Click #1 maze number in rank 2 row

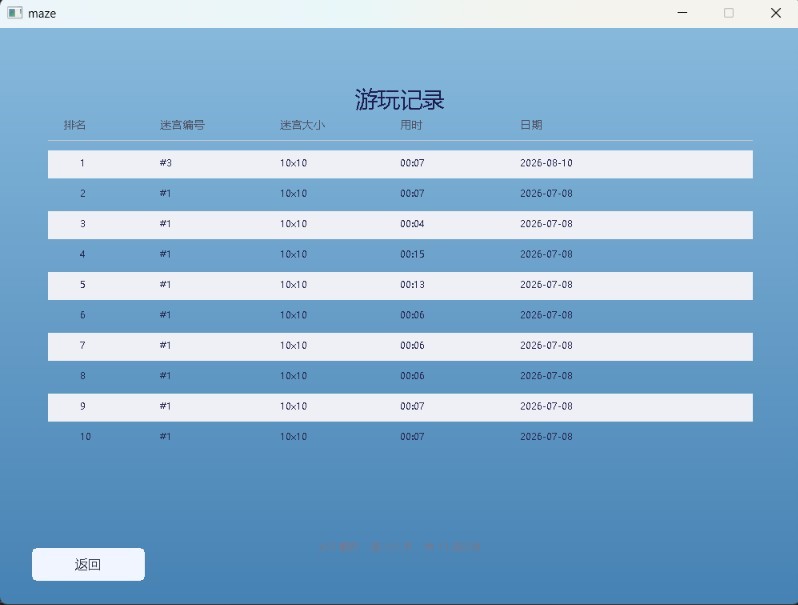click(165, 193)
